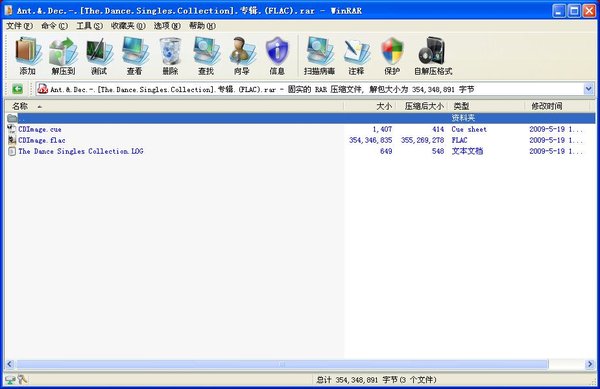Maximize the WinRAR window

tap(574, 11)
